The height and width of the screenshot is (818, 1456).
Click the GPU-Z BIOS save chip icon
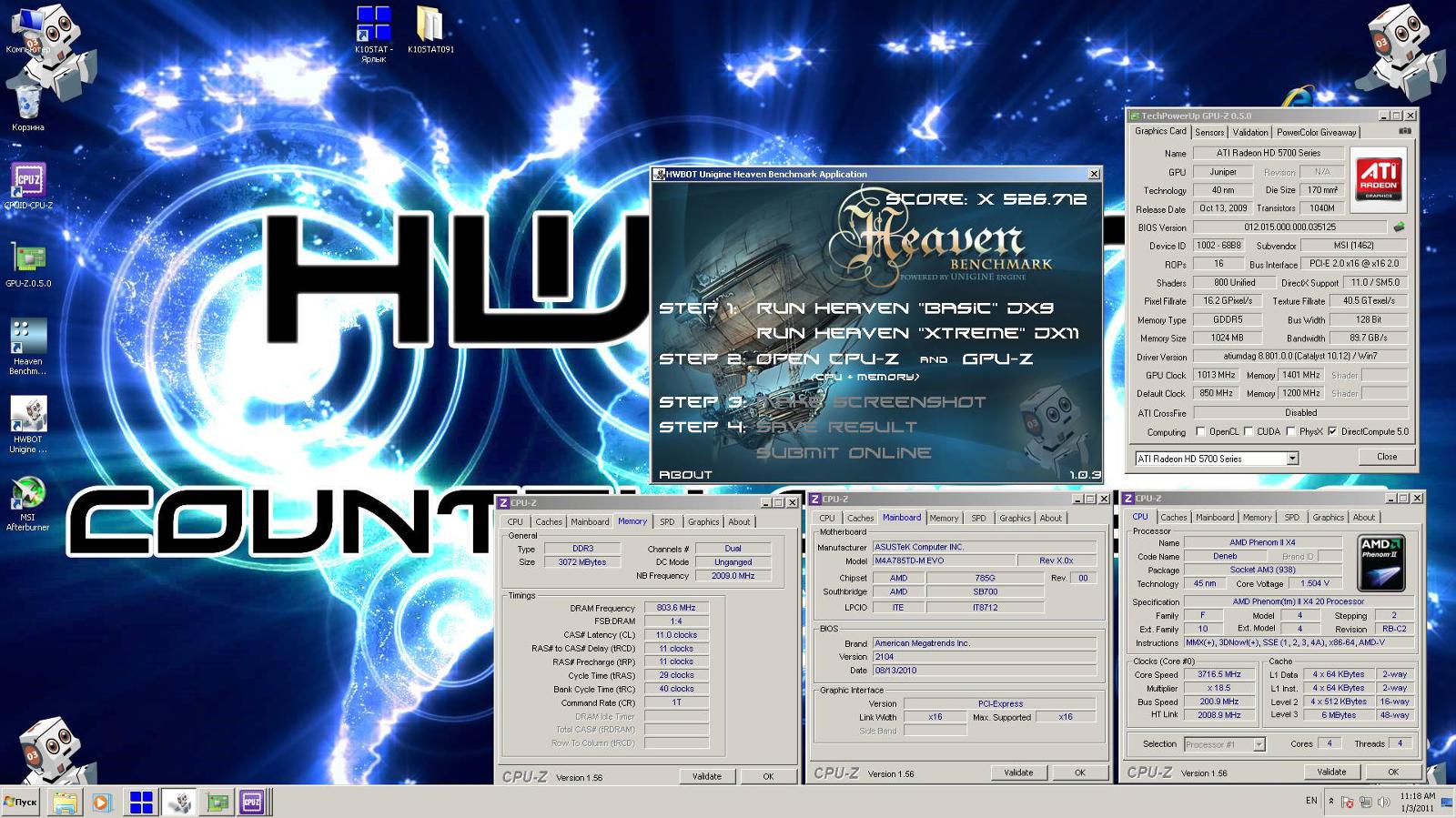tap(1400, 227)
